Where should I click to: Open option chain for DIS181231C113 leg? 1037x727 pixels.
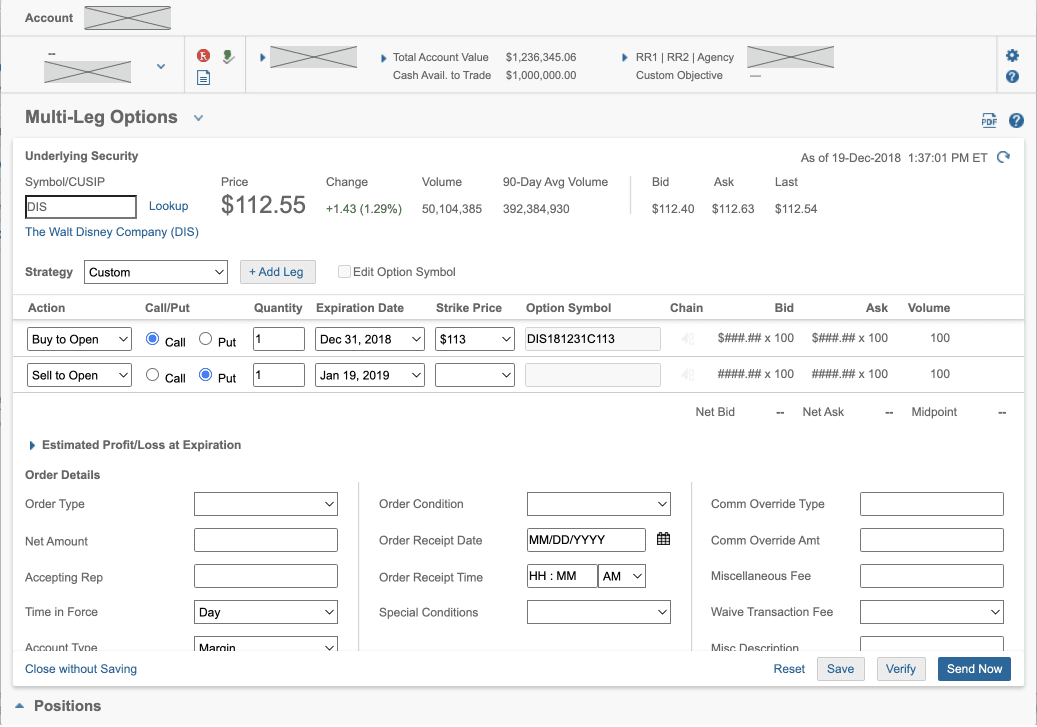click(687, 339)
